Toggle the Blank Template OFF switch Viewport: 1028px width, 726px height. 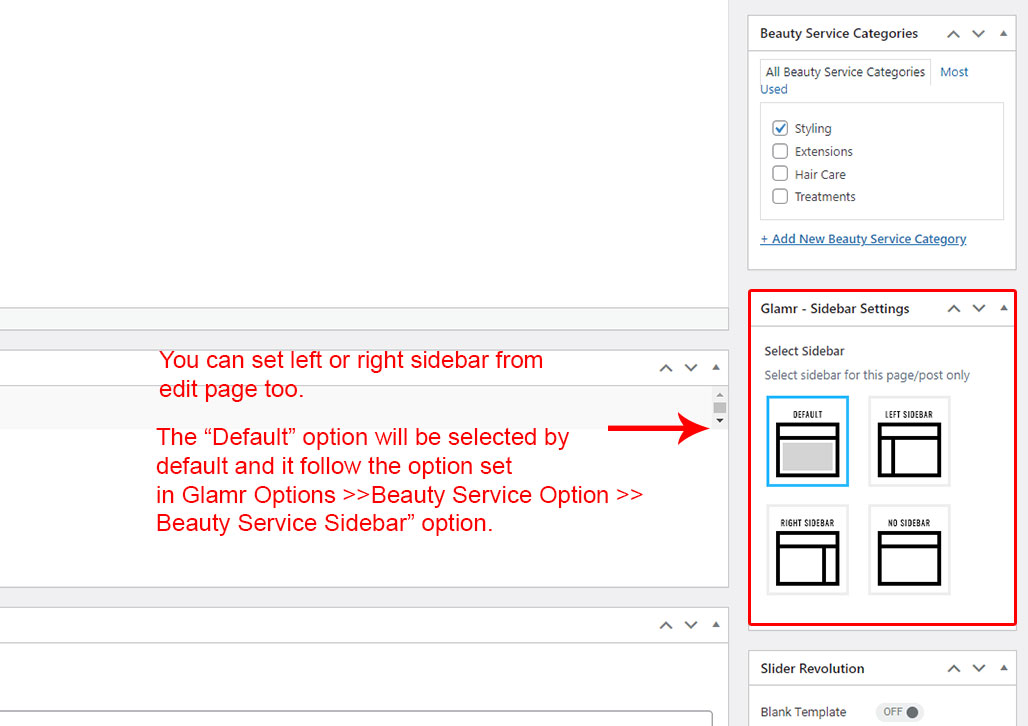point(900,712)
